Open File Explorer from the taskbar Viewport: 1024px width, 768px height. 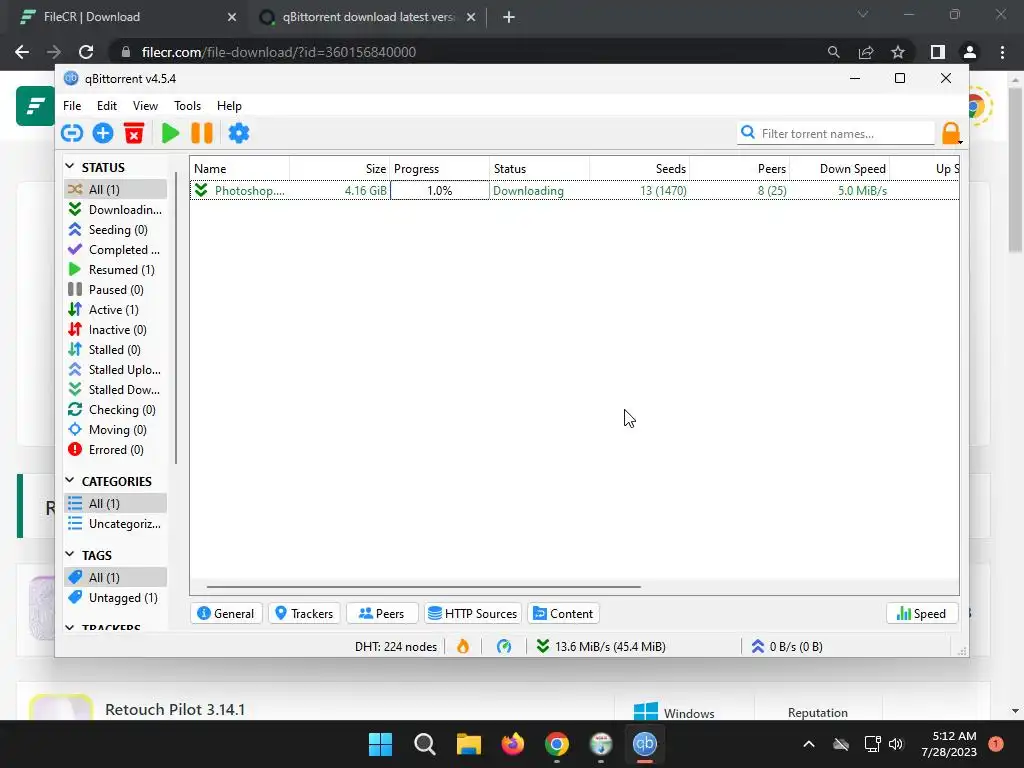coord(468,744)
